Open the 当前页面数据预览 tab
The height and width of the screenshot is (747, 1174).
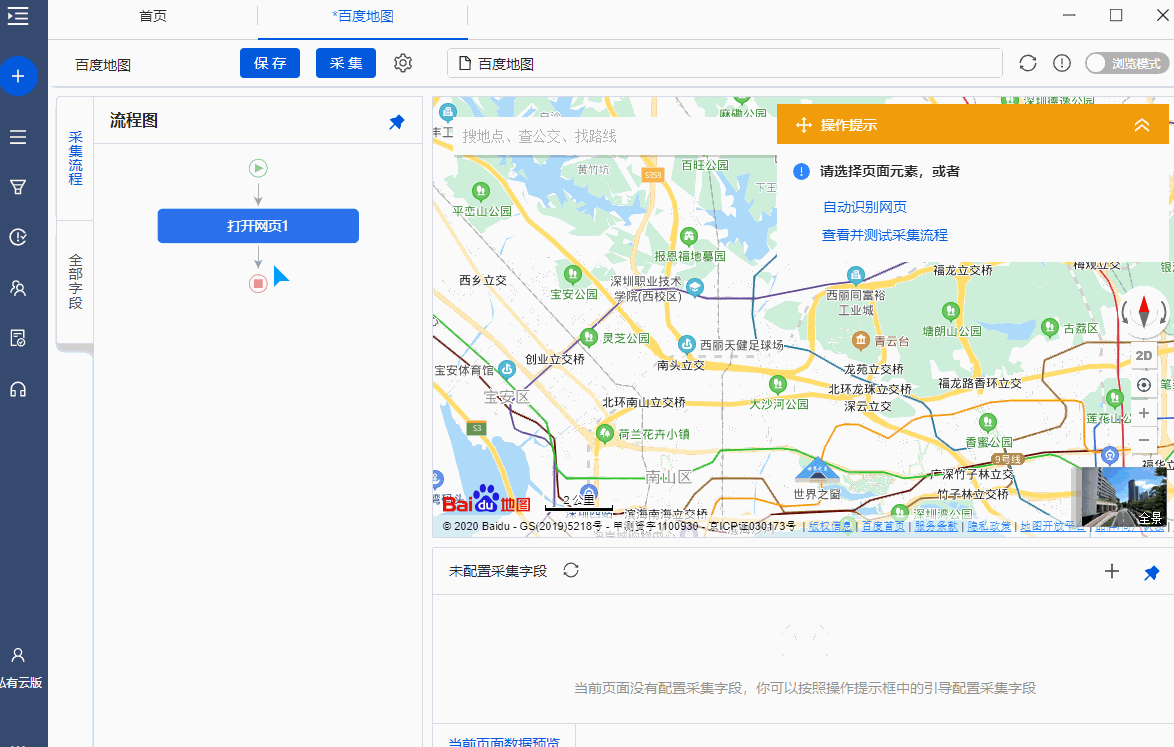pos(504,740)
